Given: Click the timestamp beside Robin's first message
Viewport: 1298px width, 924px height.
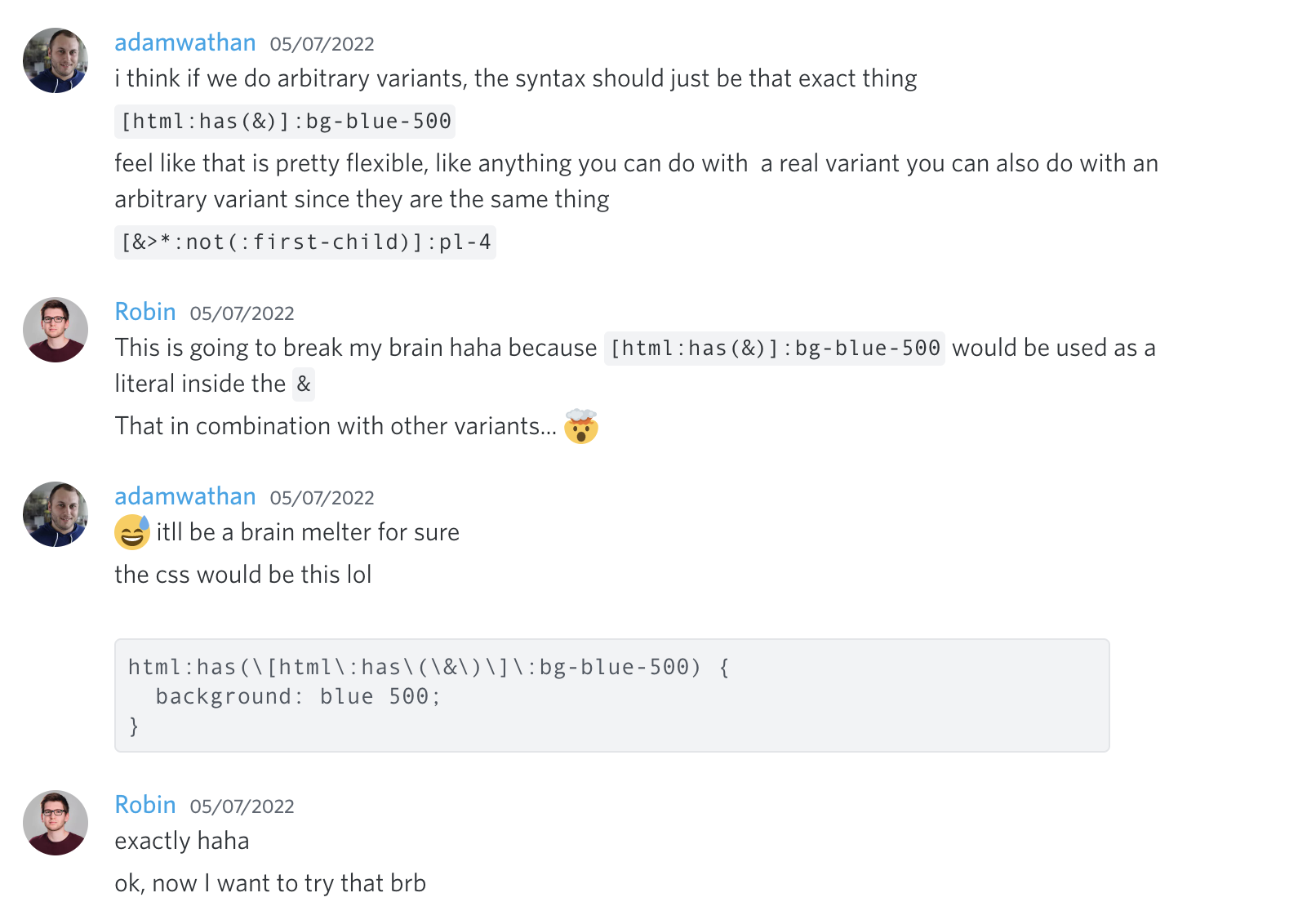Looking at the screenshot, I should point(242,313).
